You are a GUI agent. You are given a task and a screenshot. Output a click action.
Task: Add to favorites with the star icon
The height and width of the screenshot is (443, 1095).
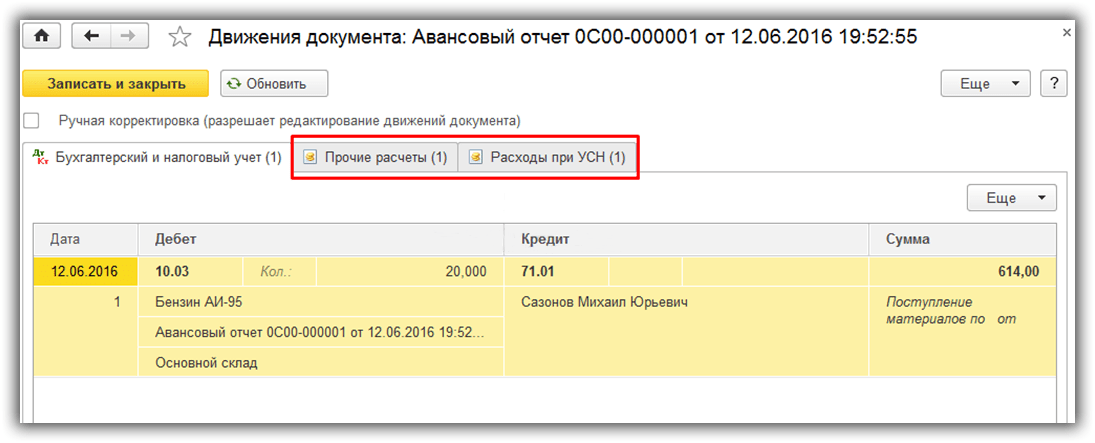(179, 37)
